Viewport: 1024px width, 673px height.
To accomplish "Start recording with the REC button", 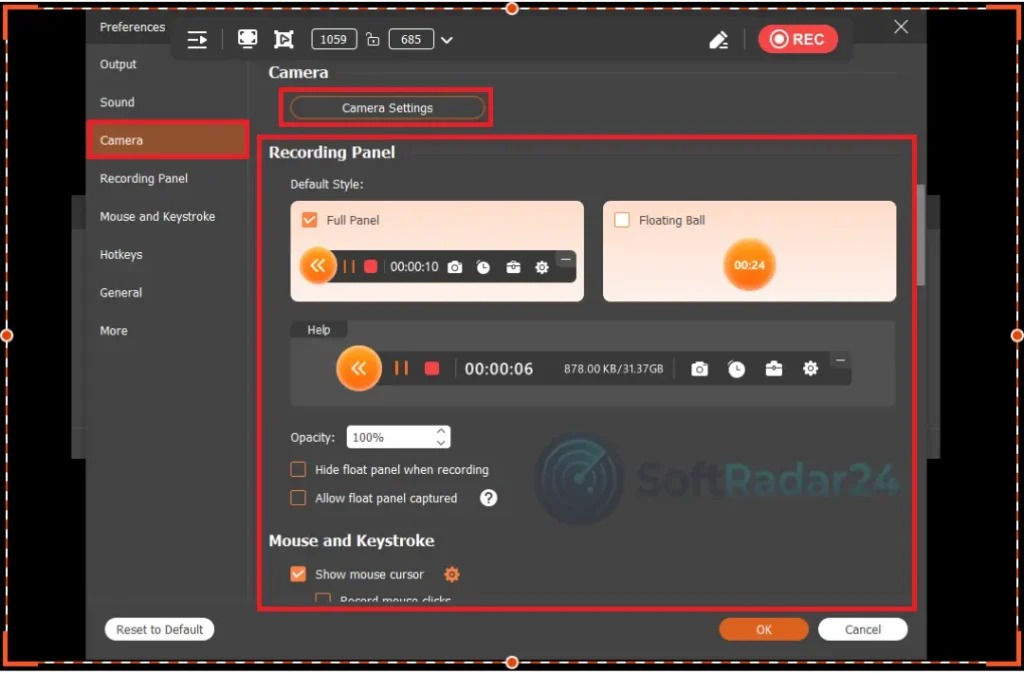I will 798,39.
